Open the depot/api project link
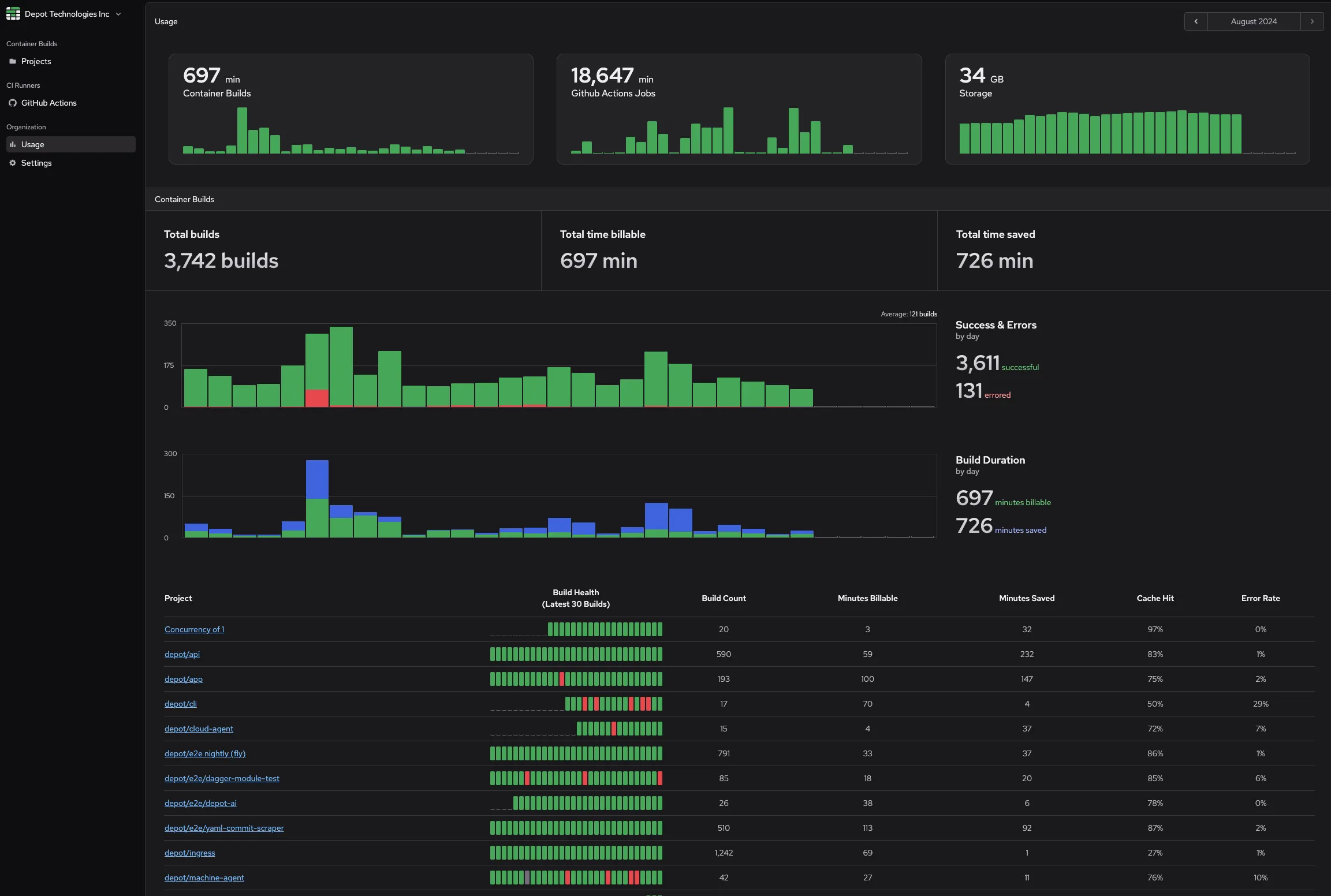The width and height of the screenshot is (1331, 896). (x=181, y=654)
